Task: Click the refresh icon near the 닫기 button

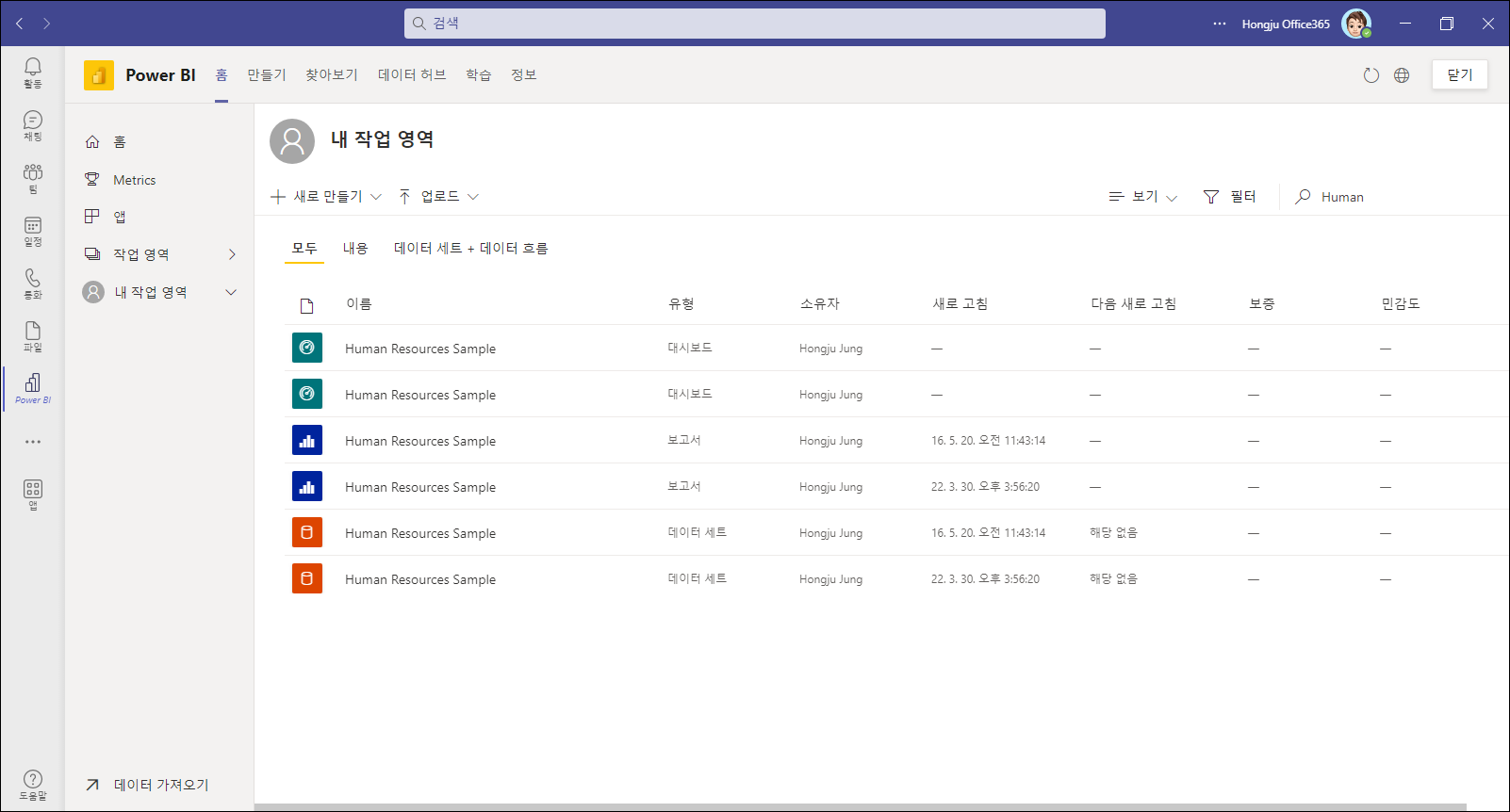Action: pos(1371,75)
